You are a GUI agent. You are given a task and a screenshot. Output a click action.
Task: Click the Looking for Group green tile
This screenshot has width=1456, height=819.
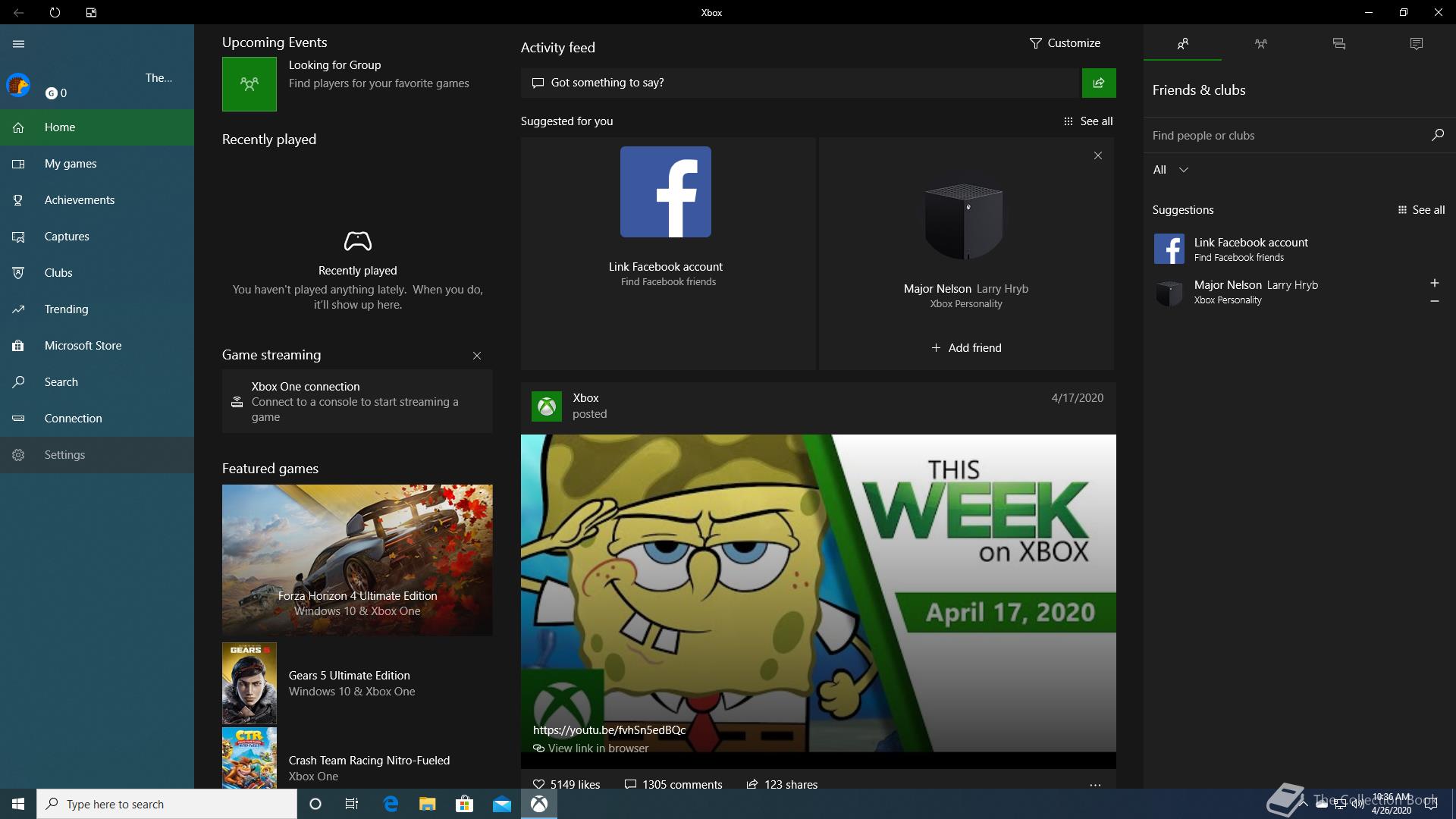click(249, 84)
